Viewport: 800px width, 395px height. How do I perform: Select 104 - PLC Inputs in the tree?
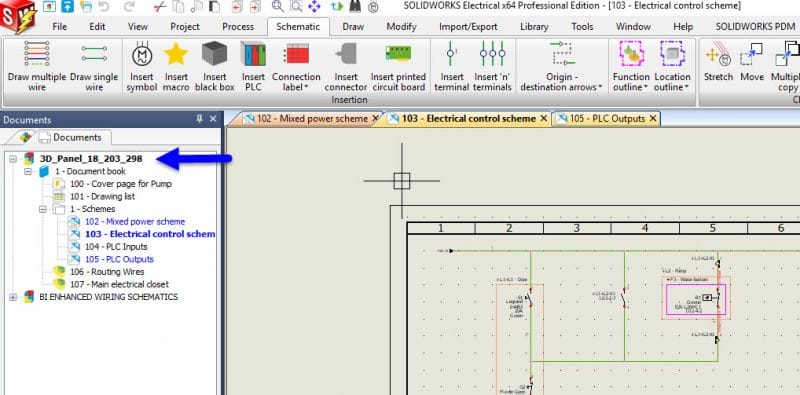coord(116,247)
